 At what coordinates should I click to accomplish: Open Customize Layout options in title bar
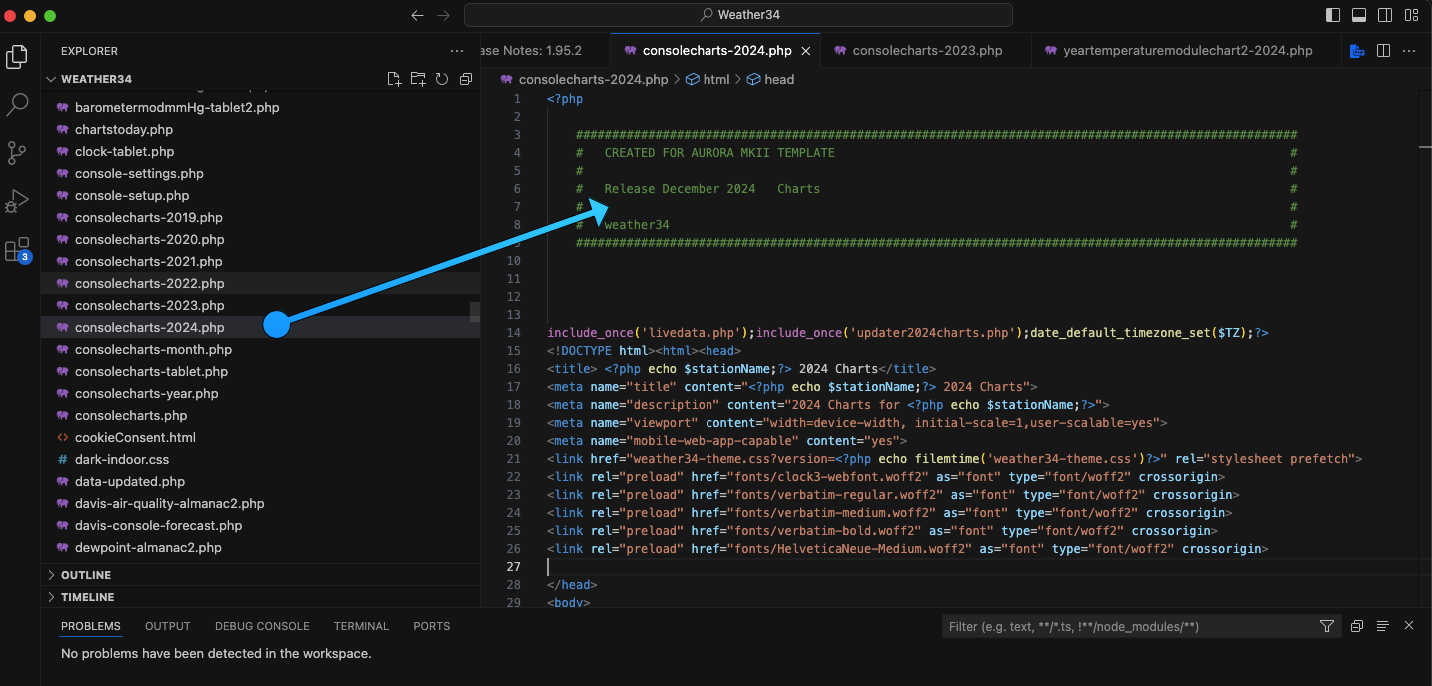click(1411, 15)
